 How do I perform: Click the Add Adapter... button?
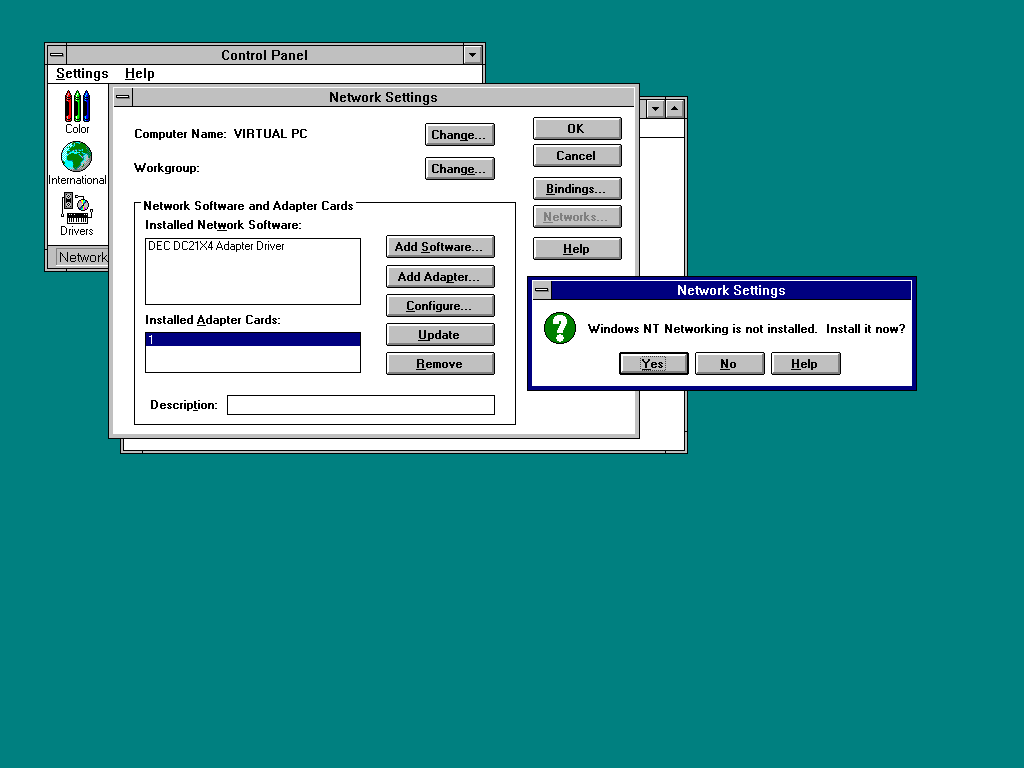click(x=440, y=277)
